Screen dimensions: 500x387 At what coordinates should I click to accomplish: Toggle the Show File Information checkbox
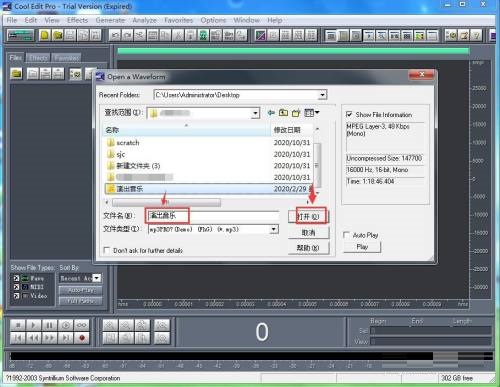[349, 114]
